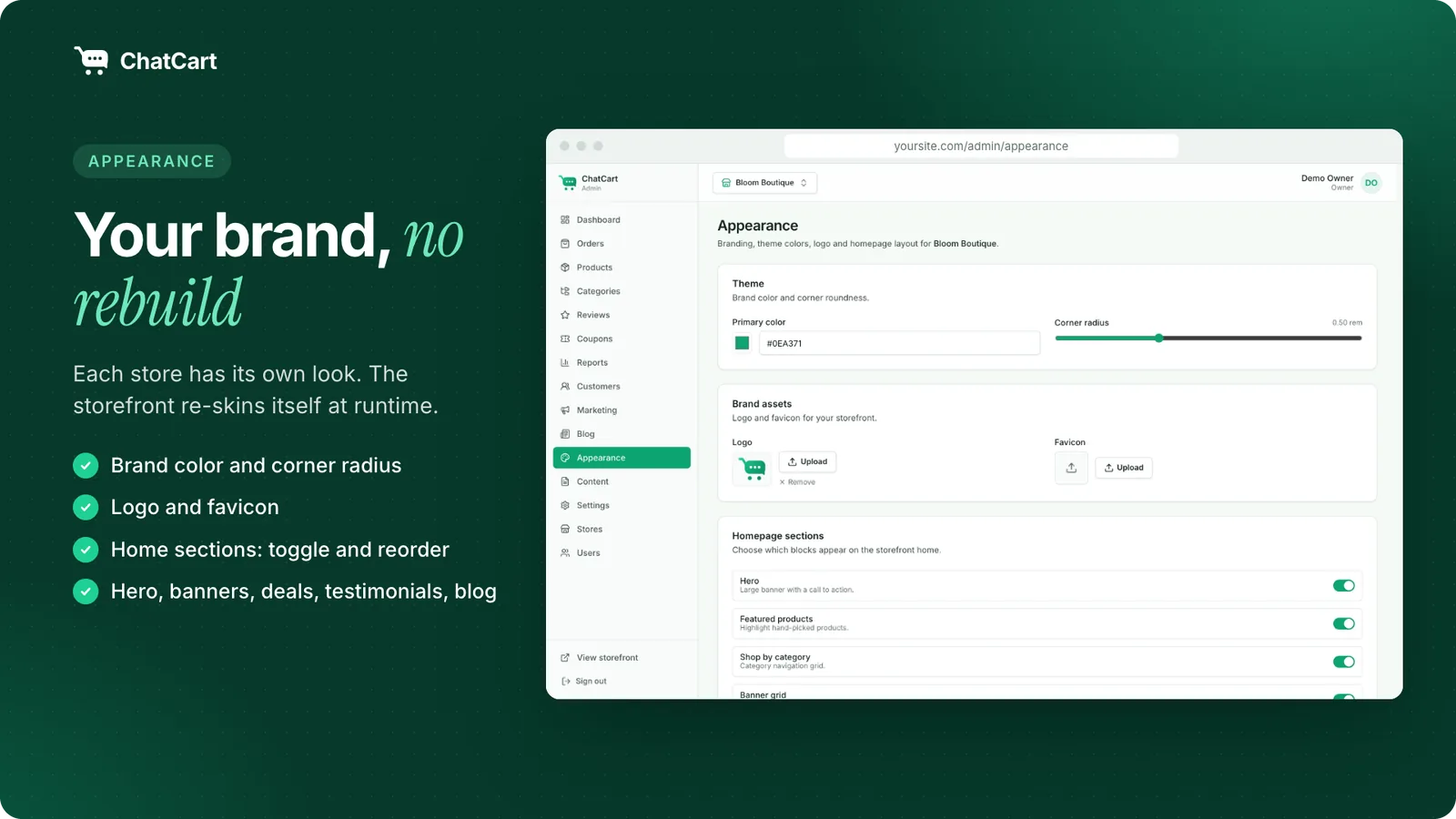Toggle the Featured products switch
The width and height of the screenshot is (1456, 819).
click(x=1344, y=623)
